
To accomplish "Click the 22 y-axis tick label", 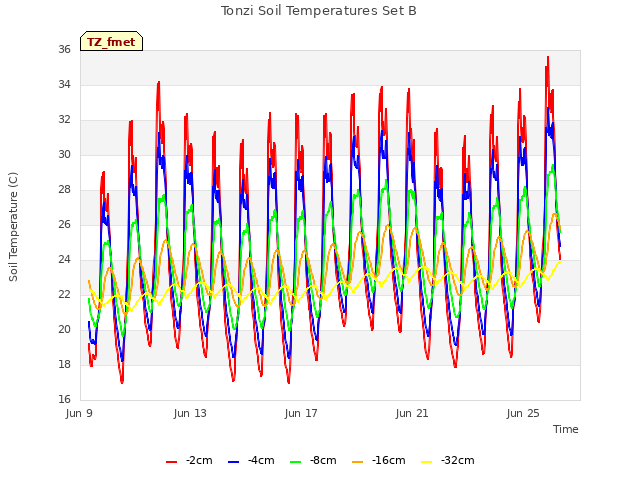I will click(64, 294).
